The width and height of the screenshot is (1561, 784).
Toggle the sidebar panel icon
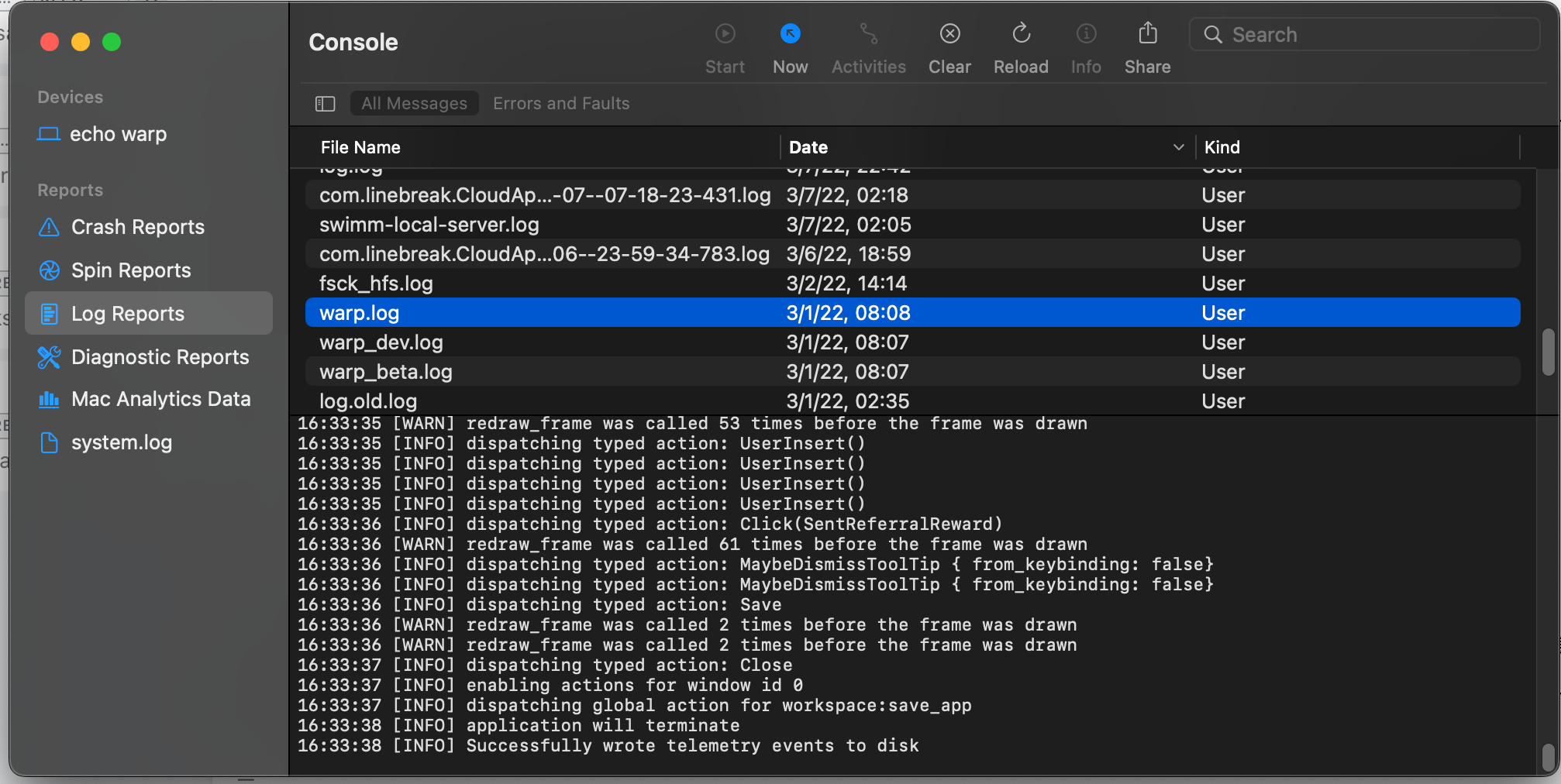coord(325,104)
